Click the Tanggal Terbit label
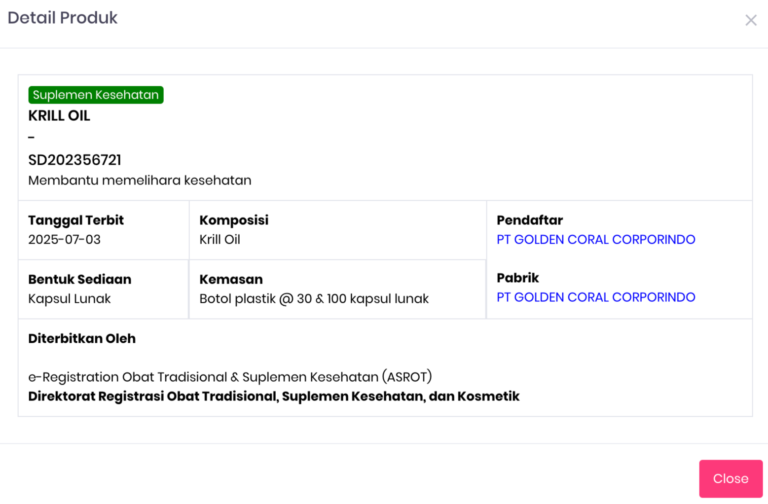768x504 pixels. point(76,220)
